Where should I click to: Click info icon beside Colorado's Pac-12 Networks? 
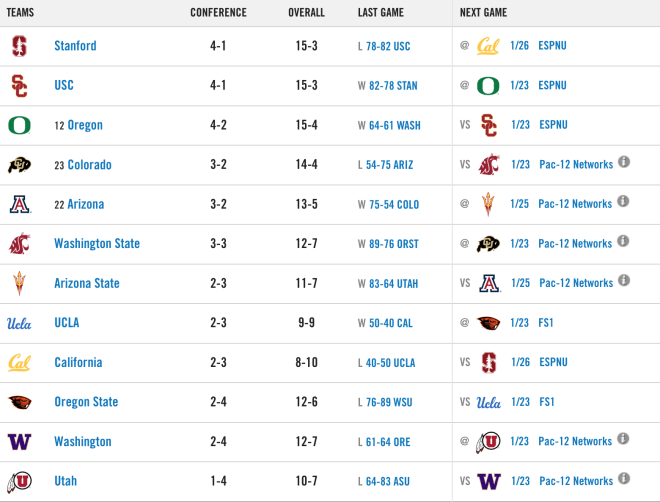[x=624, y=162]
